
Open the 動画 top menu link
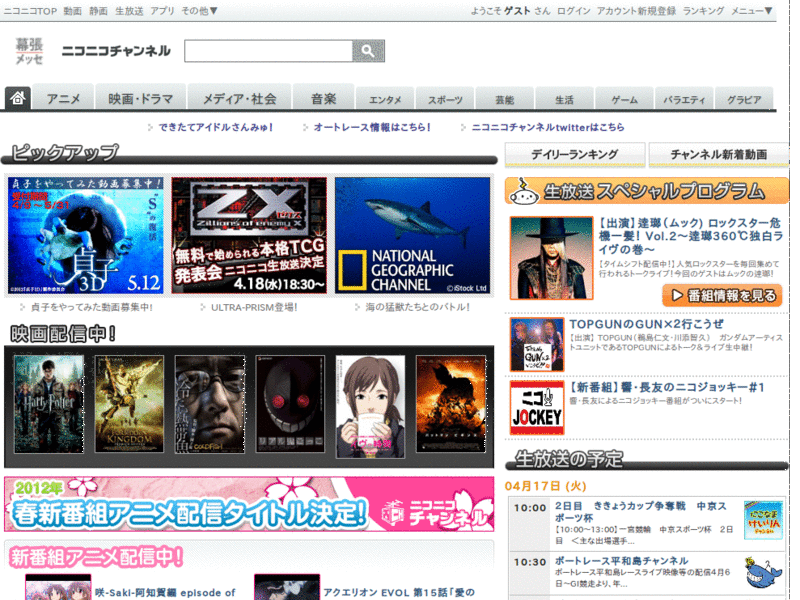click(72, 11)
